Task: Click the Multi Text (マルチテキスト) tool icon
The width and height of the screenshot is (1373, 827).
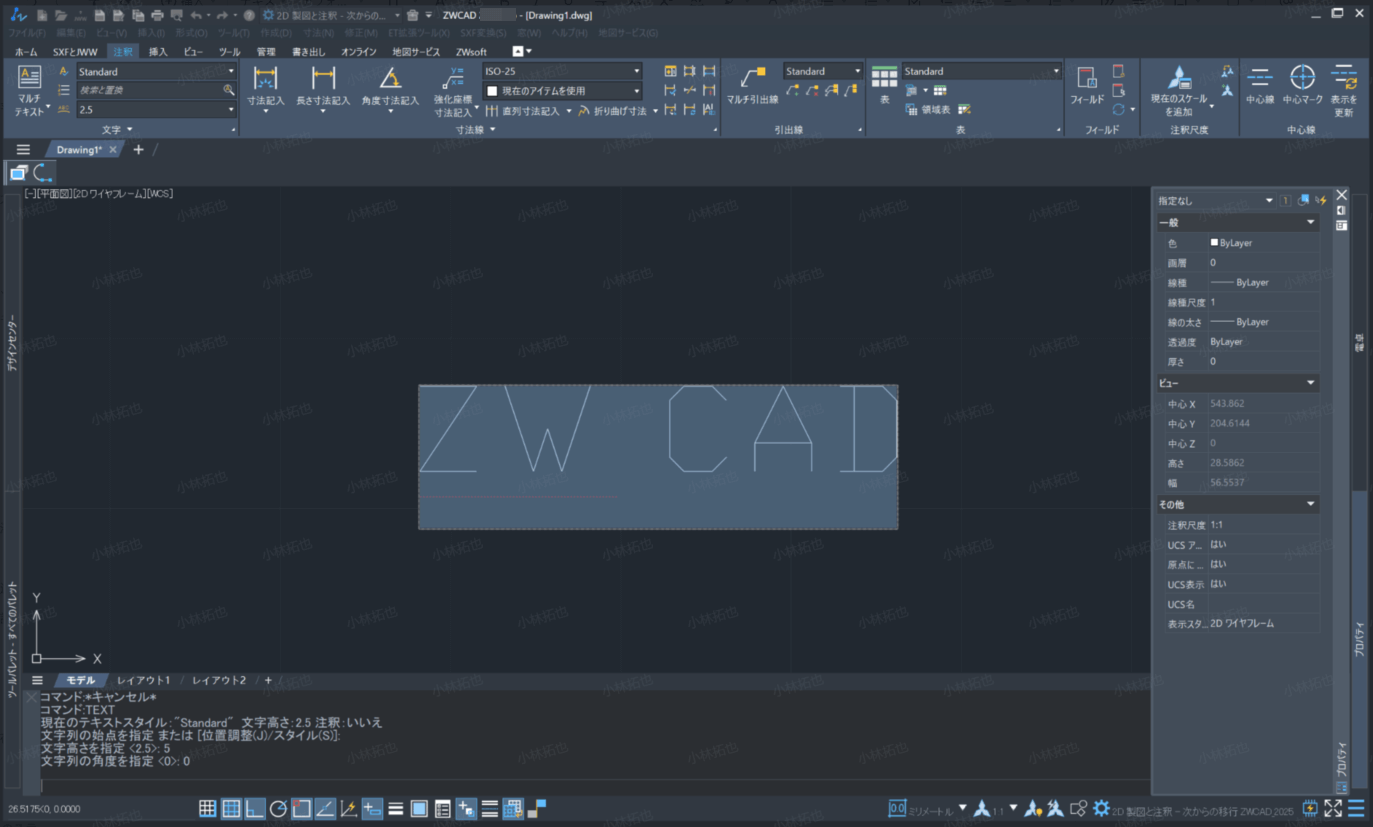Action: (x=29, y=78)
